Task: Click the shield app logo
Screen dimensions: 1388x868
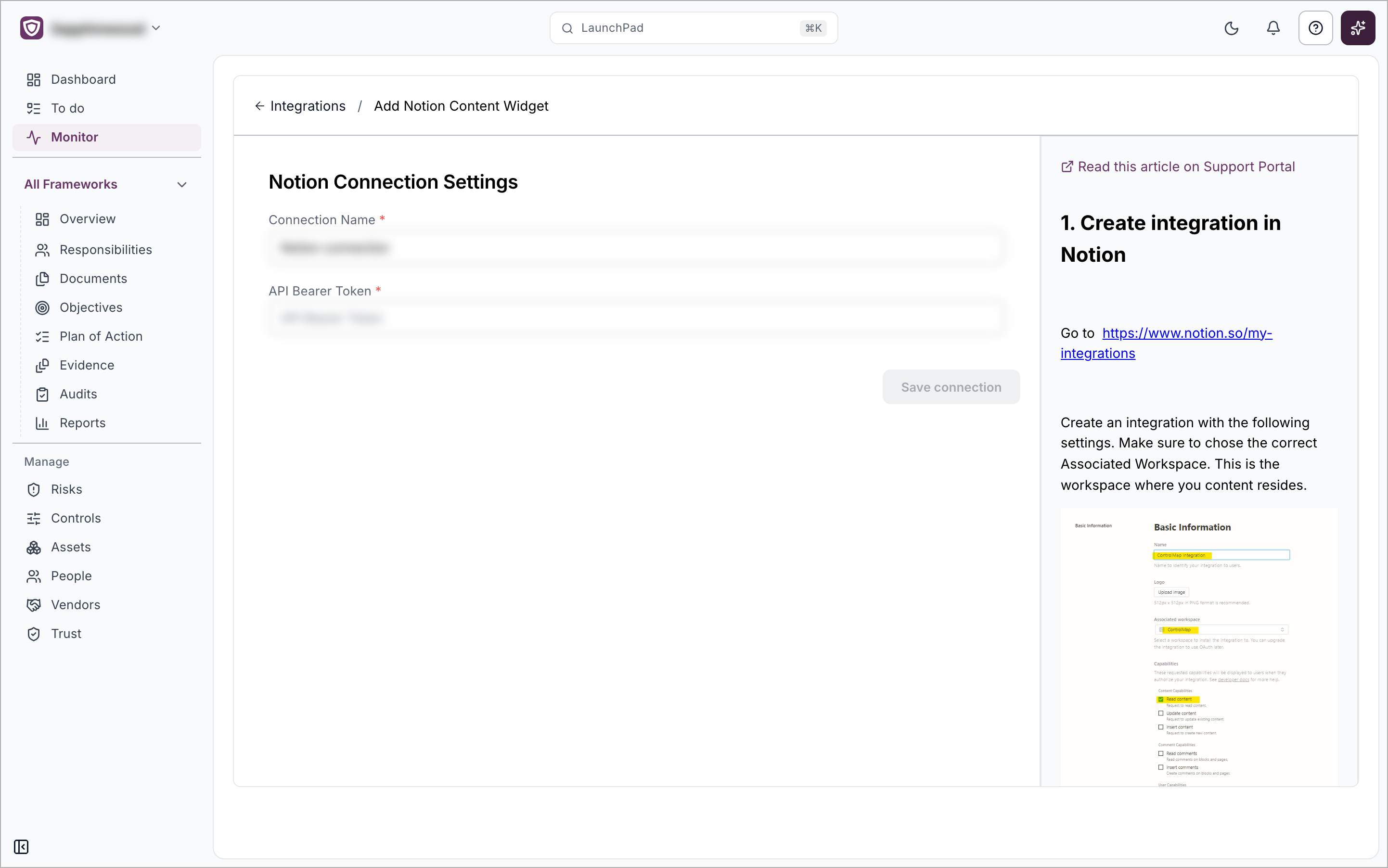Action: pyautogui.click(x=32, y=28)
